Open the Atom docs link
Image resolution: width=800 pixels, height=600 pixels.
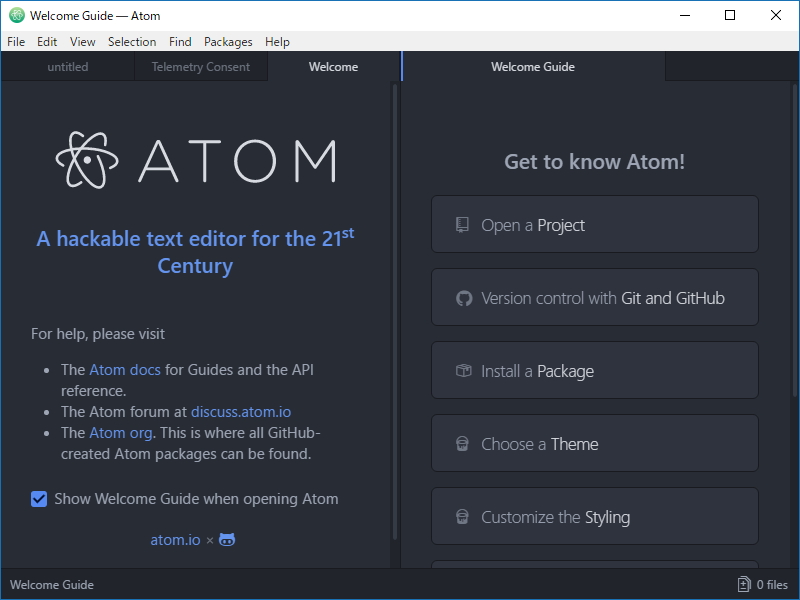pyautogui.click(x=124, y=369)
